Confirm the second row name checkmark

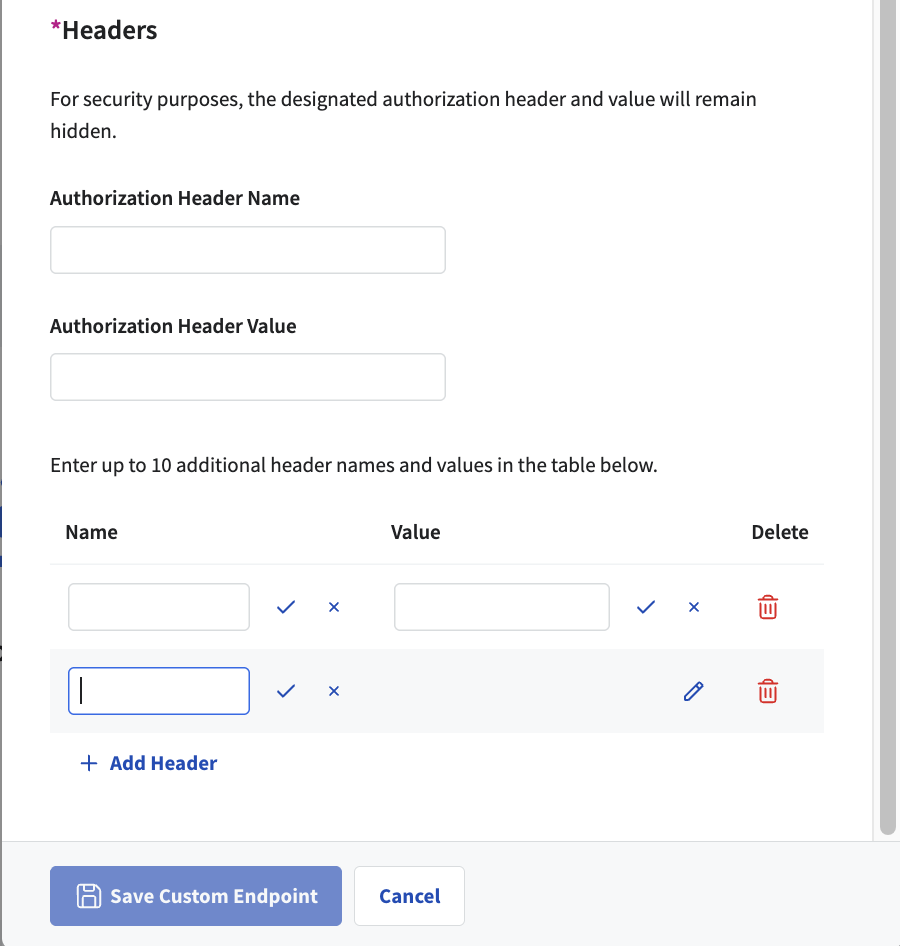tap(286, 691)
